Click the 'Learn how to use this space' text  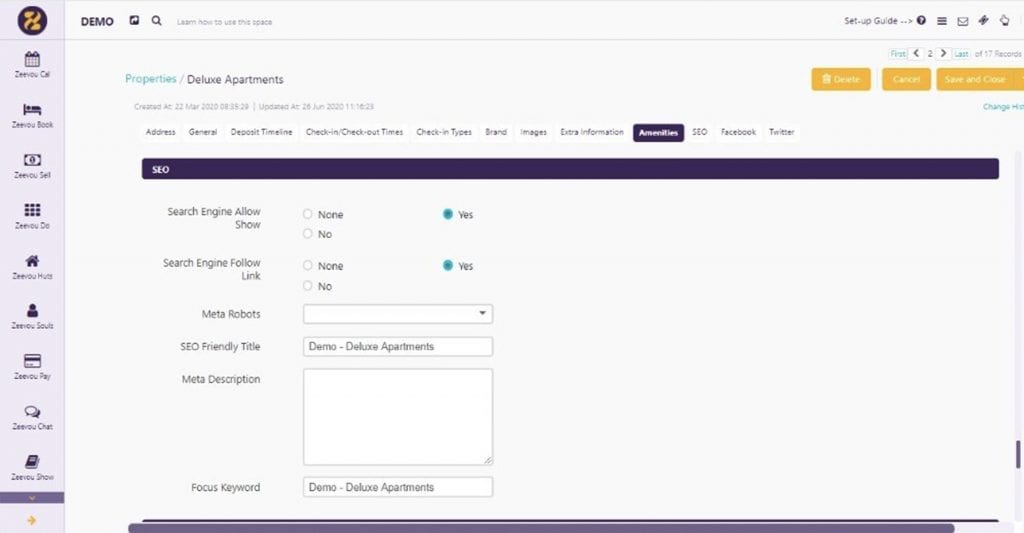pyautogui.click(x=224, y=22)
